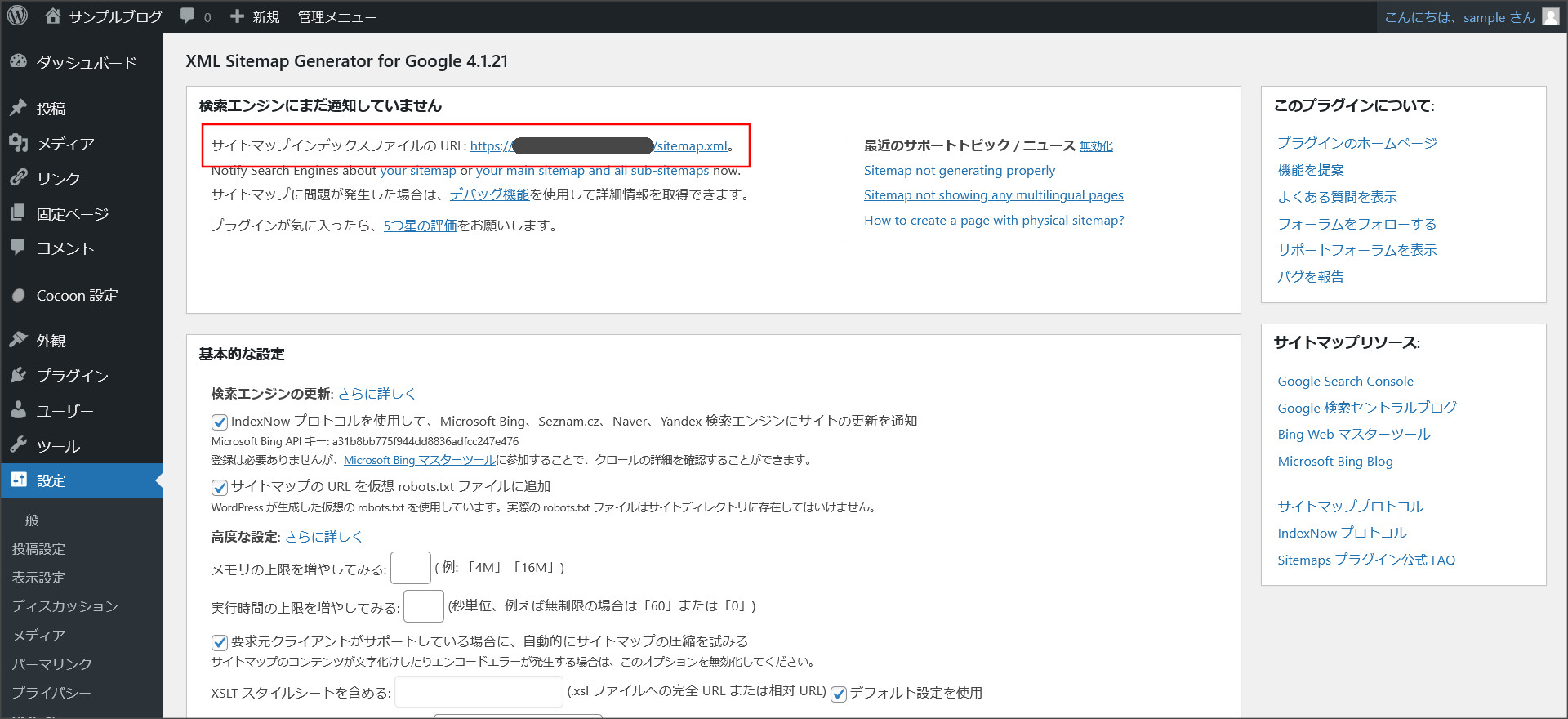Click Microsoft Bing マスターツール inline link
Image resolution: width=1568 pixels, height=719 pixels.
[x=420, y=460]
